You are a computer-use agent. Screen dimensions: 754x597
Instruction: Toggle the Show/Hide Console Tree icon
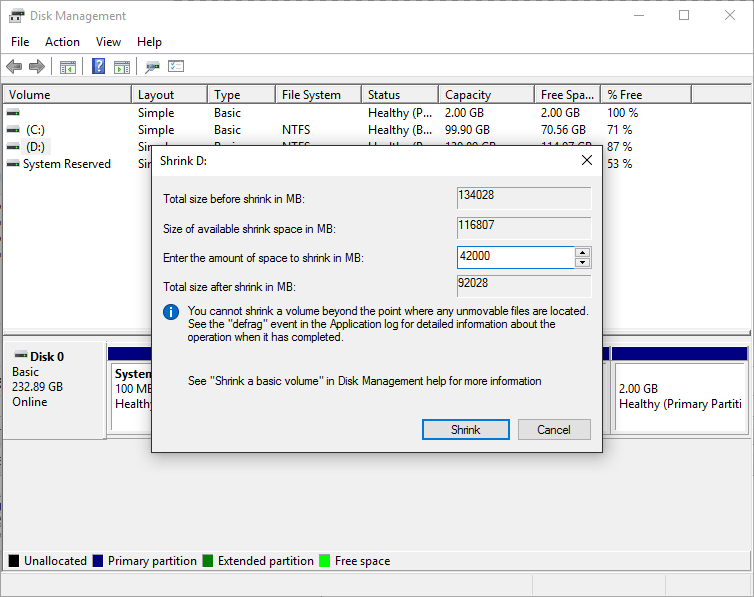tap(67, 67)
